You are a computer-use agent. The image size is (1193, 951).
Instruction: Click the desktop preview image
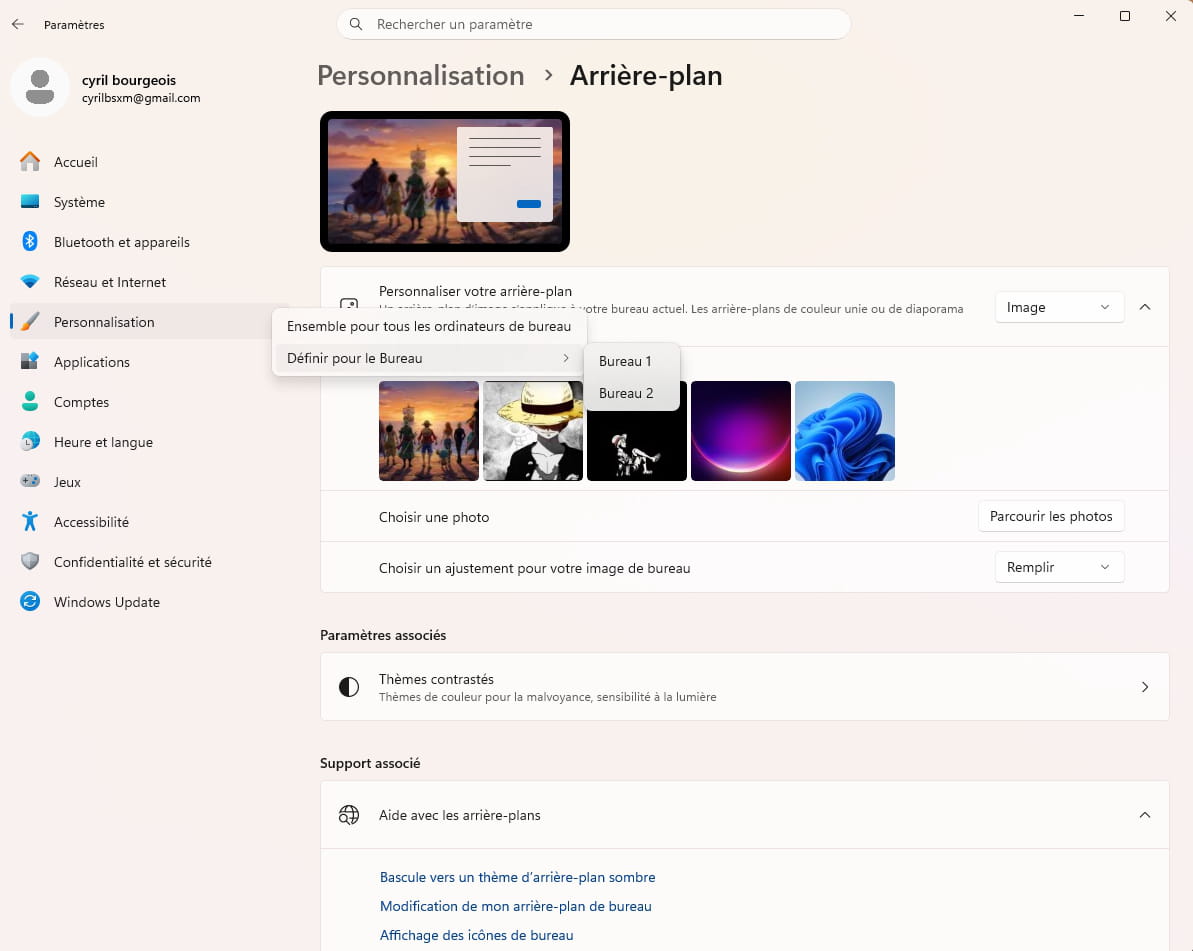click(445, 181)
